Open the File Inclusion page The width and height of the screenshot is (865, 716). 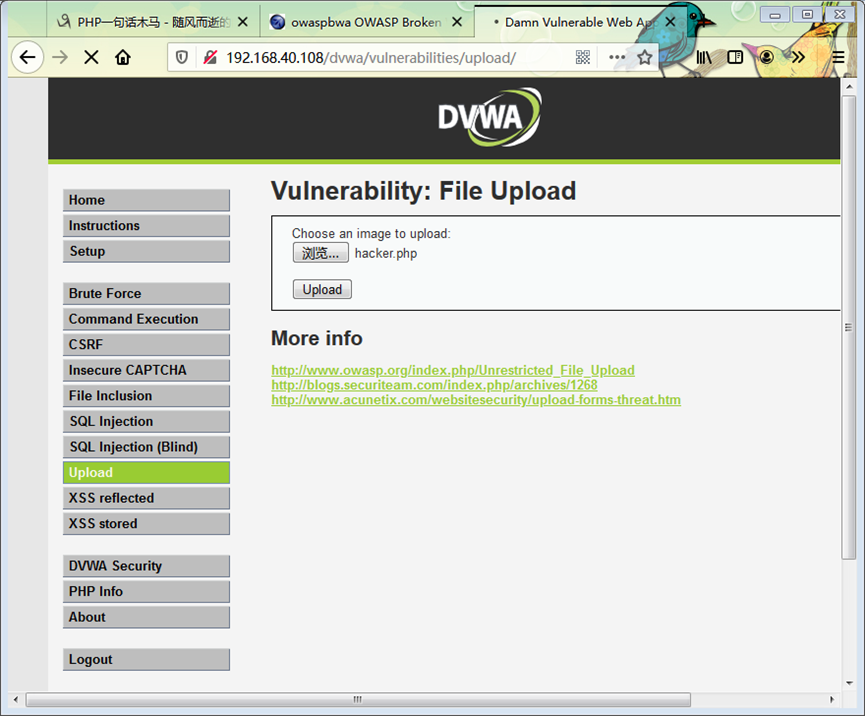146,396
